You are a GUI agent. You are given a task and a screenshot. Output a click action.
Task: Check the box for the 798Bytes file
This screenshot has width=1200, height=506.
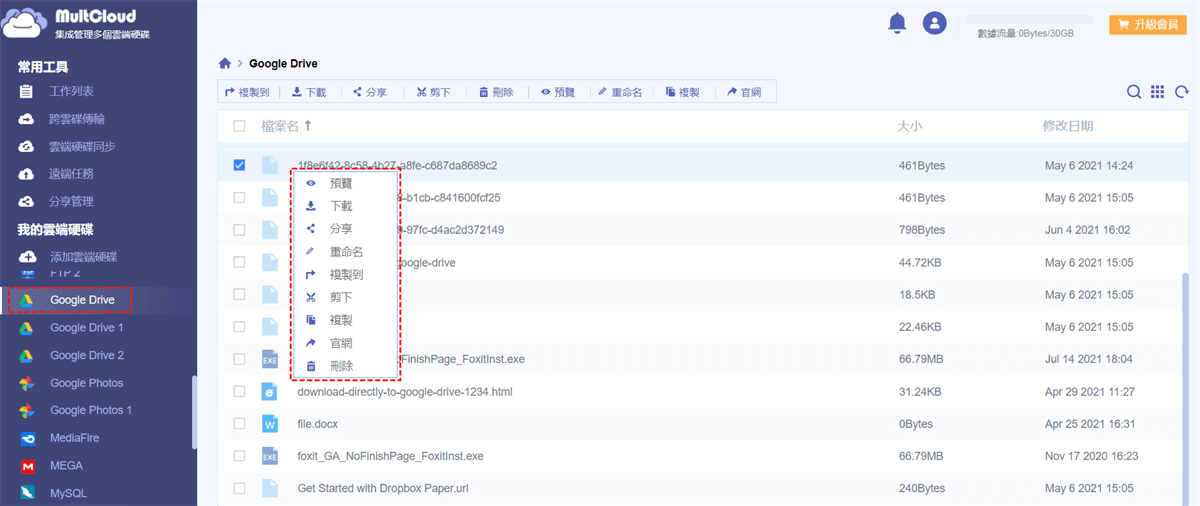pyautogui.click(x=239, y=230)
